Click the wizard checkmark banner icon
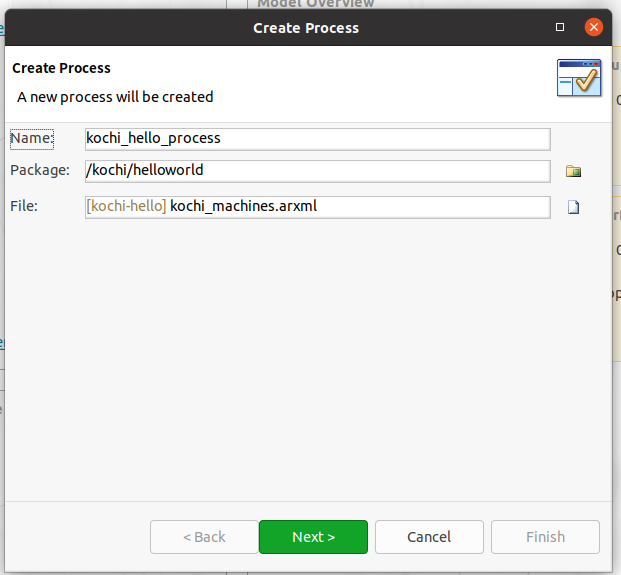This screenshot has width=621, height=575. tap(579, 78)
